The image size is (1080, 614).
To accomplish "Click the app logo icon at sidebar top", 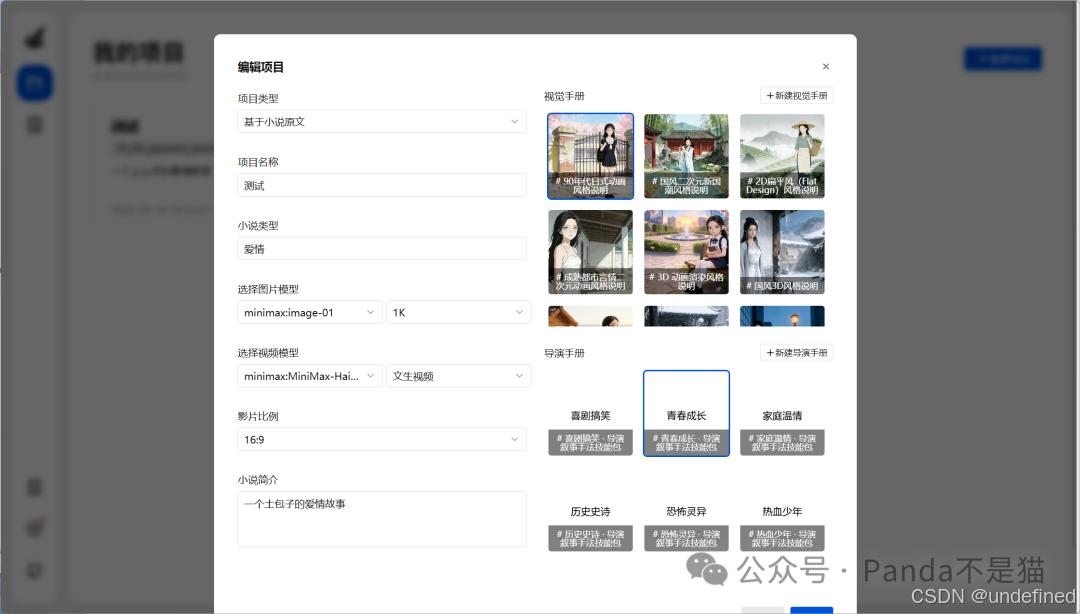I will pyautogui.click(x=34, y=37).
